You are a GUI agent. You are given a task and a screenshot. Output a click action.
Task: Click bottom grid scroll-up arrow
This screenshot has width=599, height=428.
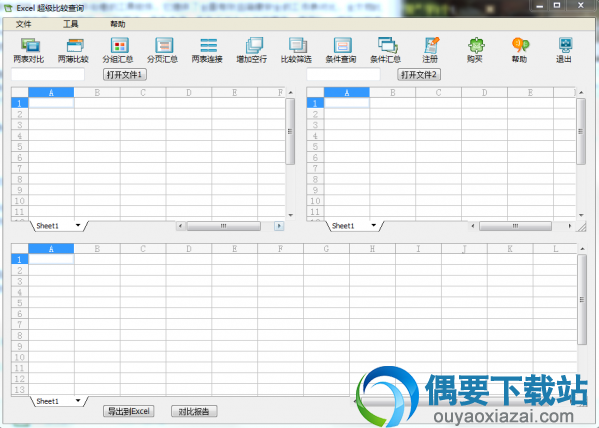click(x=582, y=249)
